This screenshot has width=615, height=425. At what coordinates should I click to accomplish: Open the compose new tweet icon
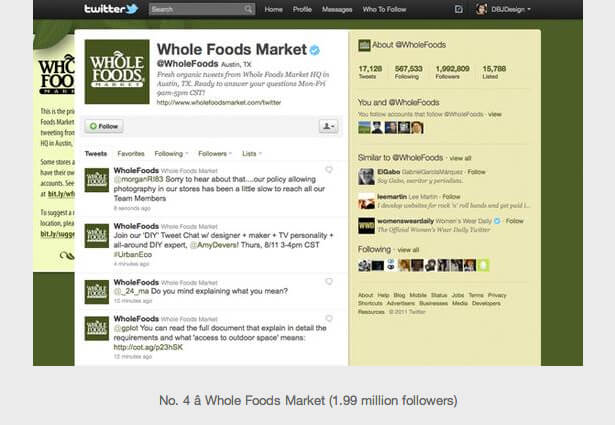click(458, 9)
